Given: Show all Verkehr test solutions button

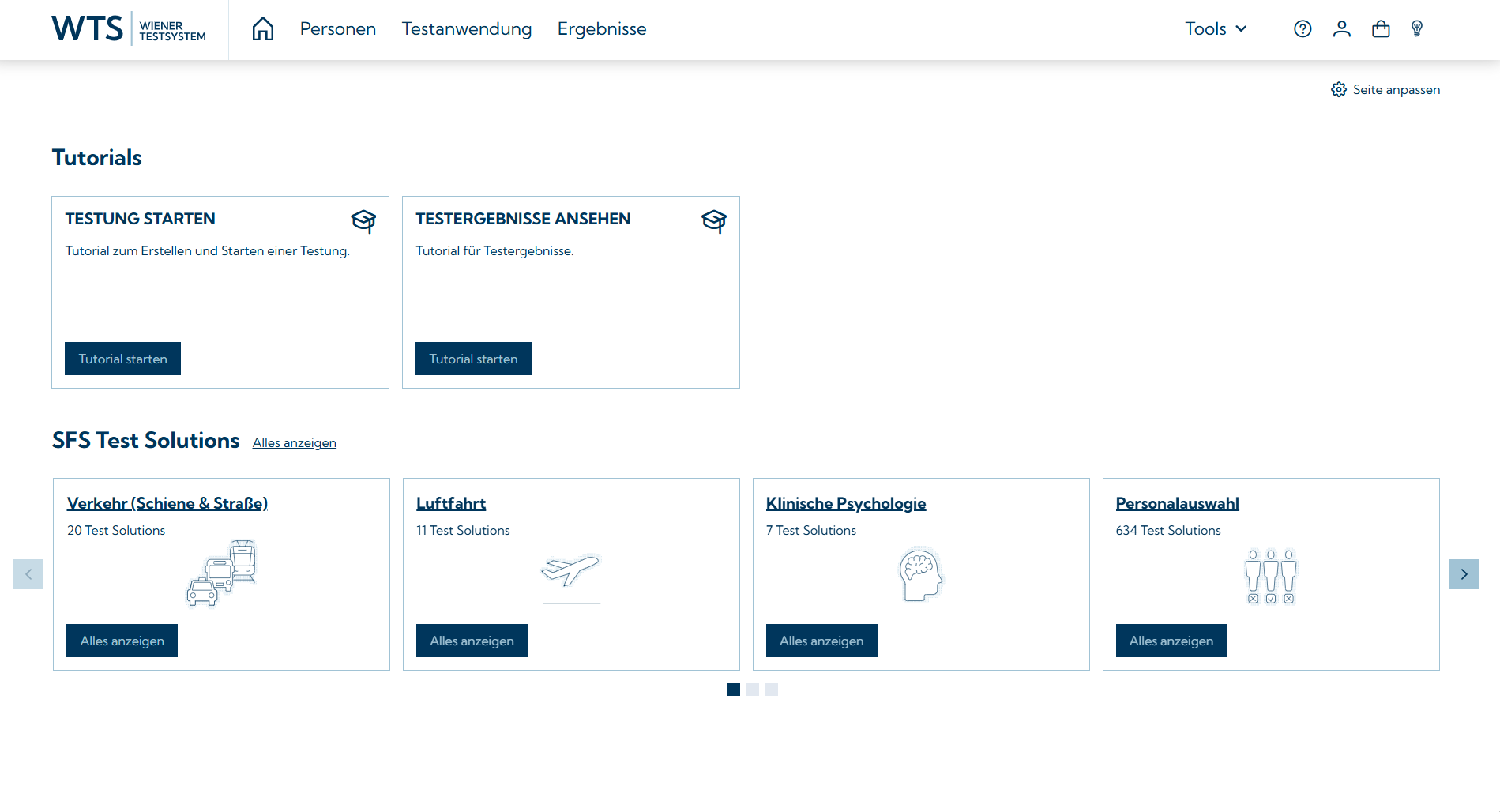Looking at the screenshot, I should 122,641.
